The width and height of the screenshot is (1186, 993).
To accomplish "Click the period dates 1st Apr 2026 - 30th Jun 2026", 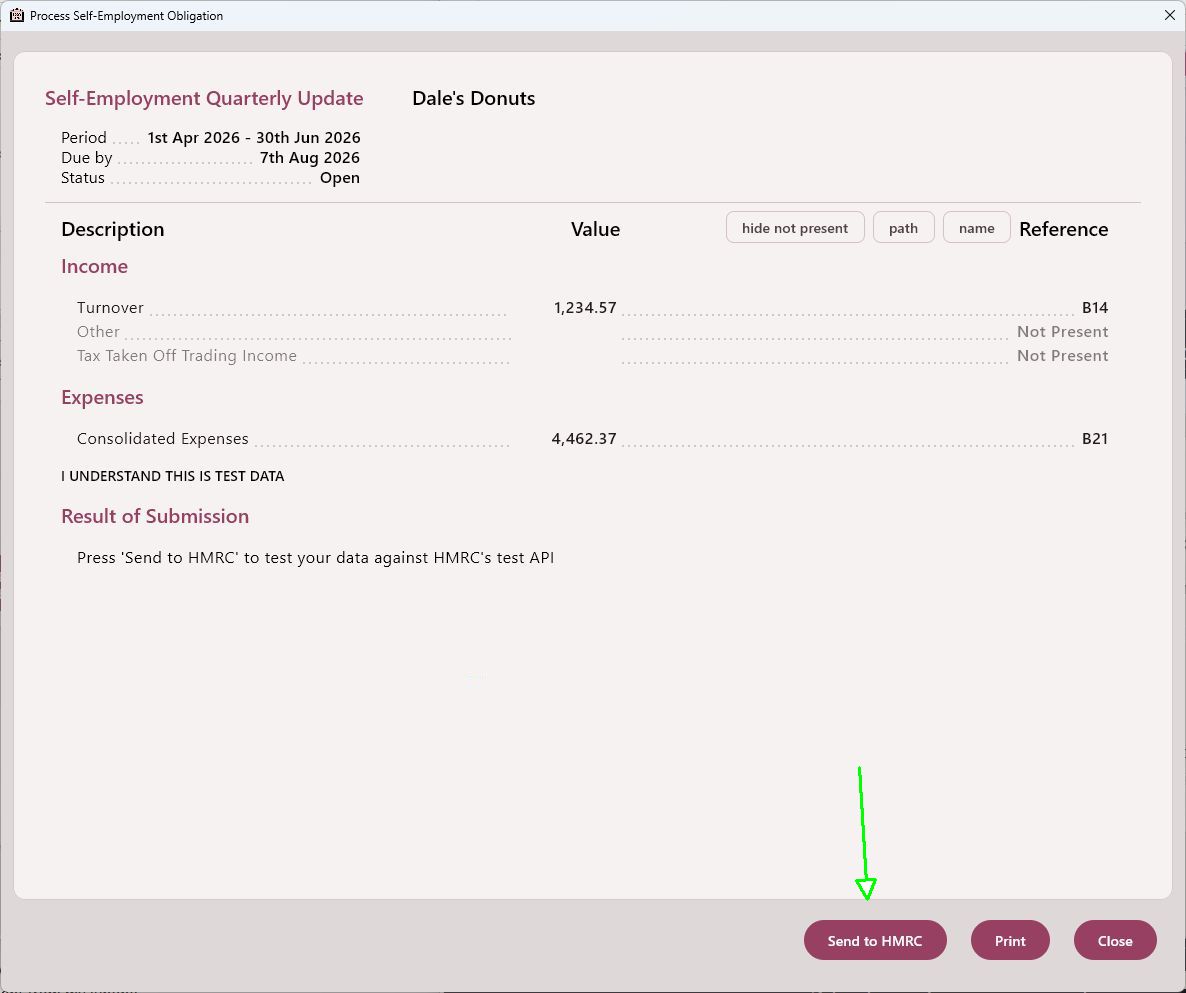I will point(253,138).
